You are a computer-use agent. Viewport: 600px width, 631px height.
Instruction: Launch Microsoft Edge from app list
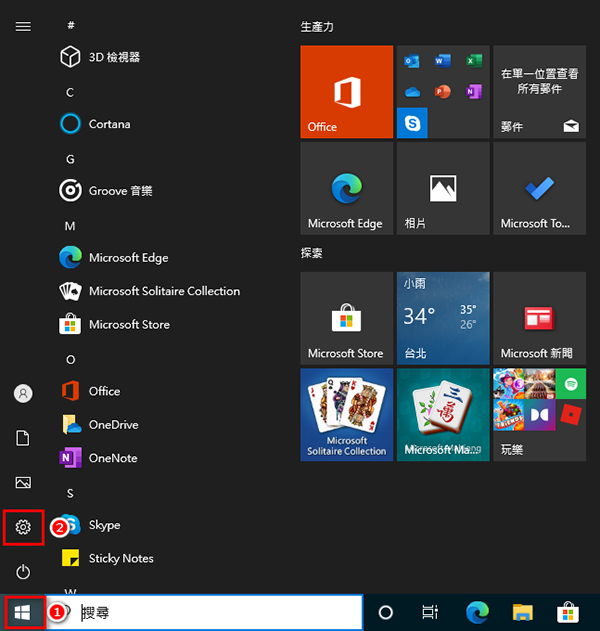114,258
